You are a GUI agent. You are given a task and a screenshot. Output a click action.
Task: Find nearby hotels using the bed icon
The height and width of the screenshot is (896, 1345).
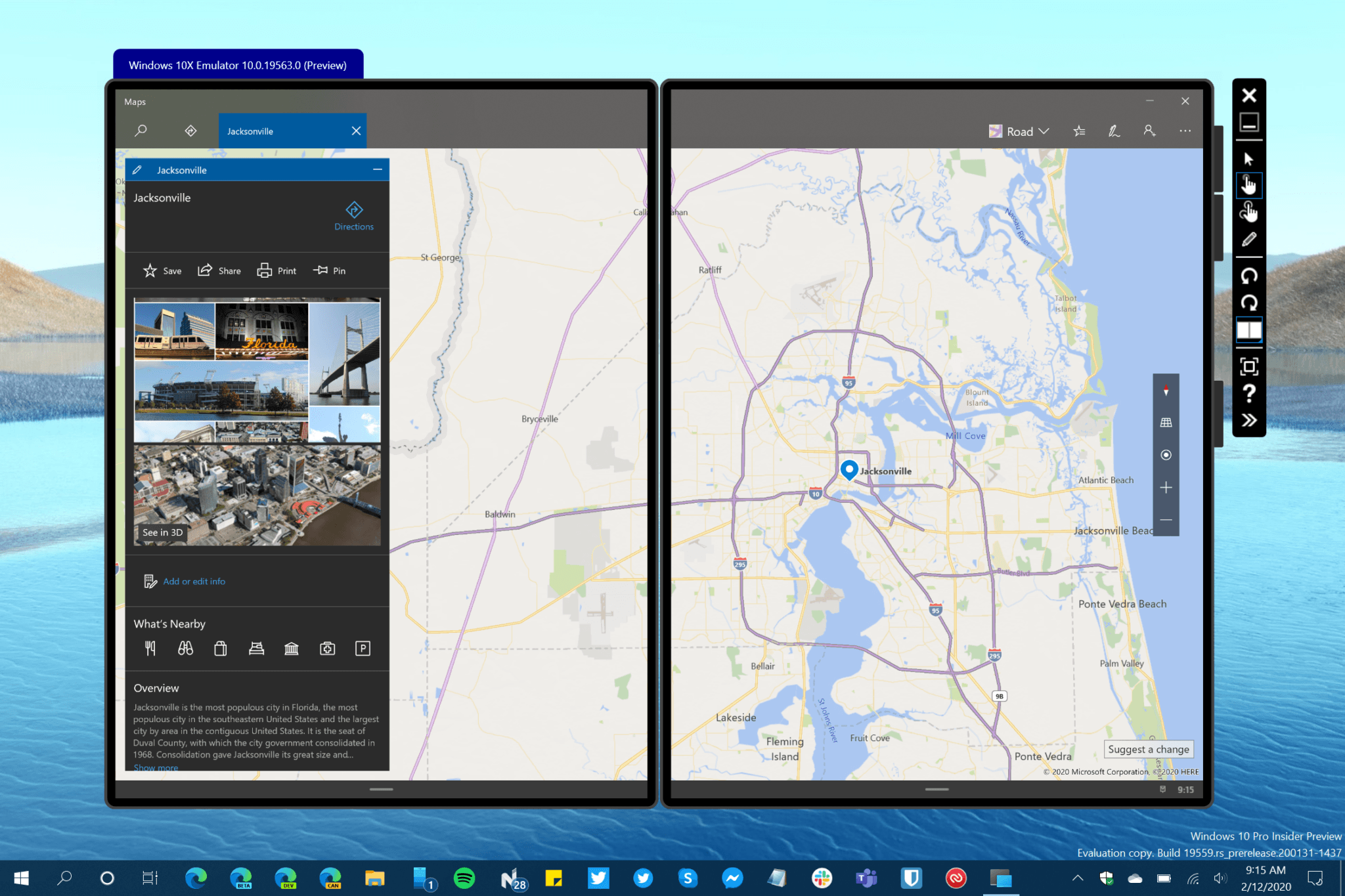coord(256,649)
